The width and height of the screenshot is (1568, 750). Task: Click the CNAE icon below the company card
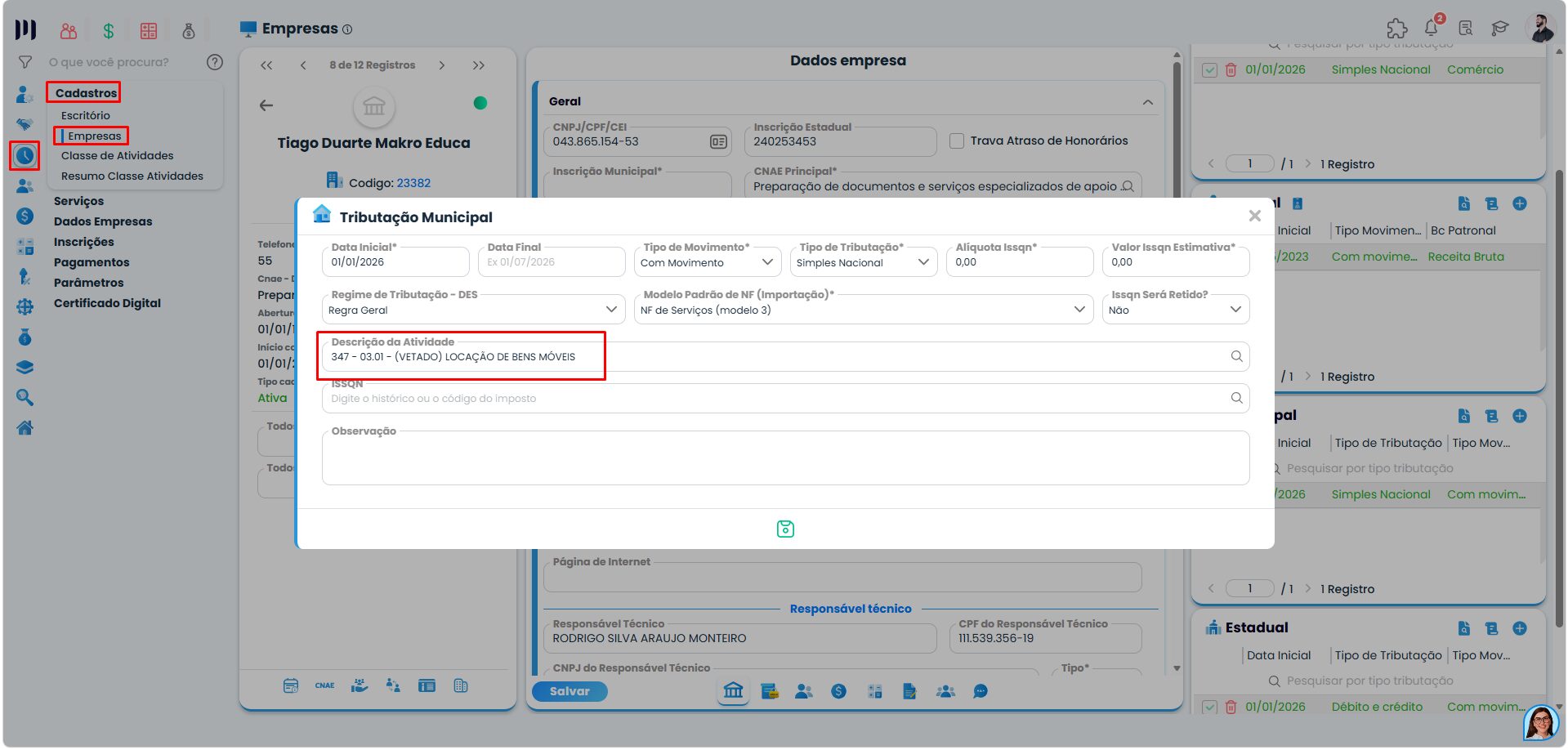click(324, 686)
